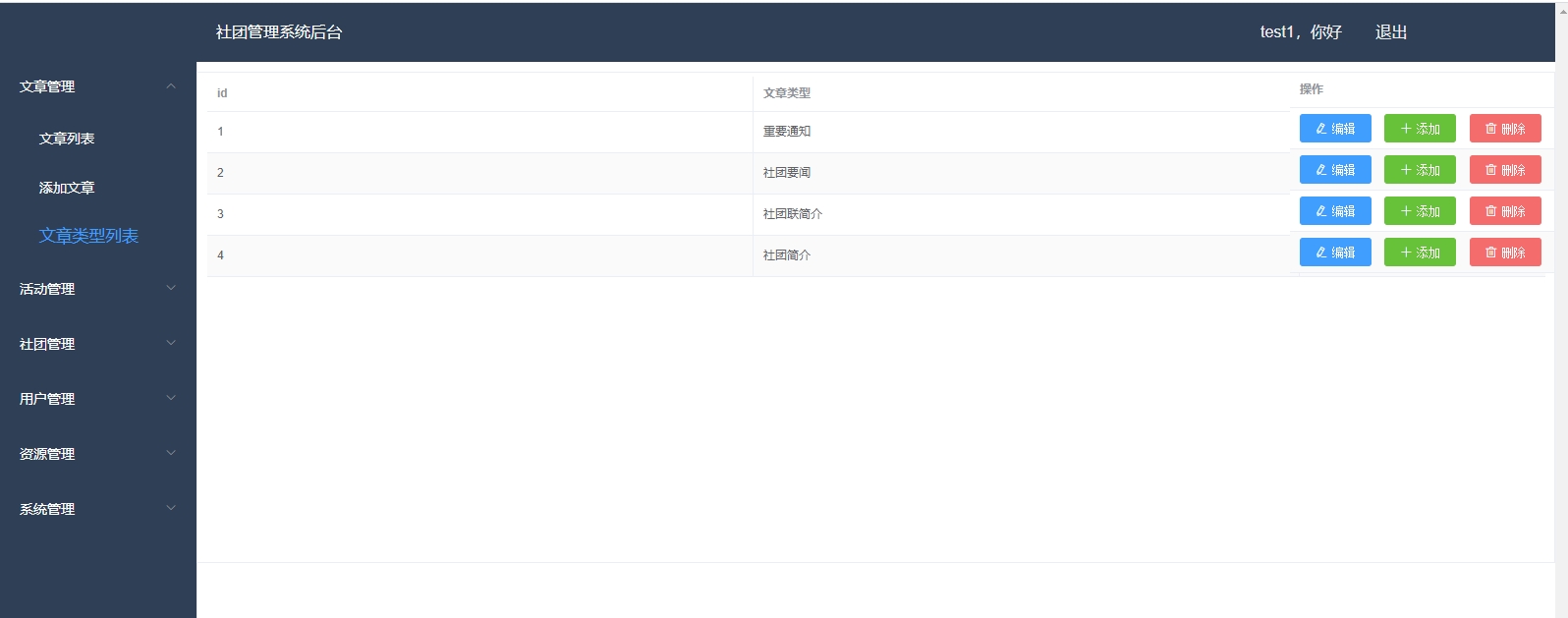Click the plus icon in the 社团要闻 row
The height and width of the screenshot is (618, 1568).
click(x=1406, y=170)
